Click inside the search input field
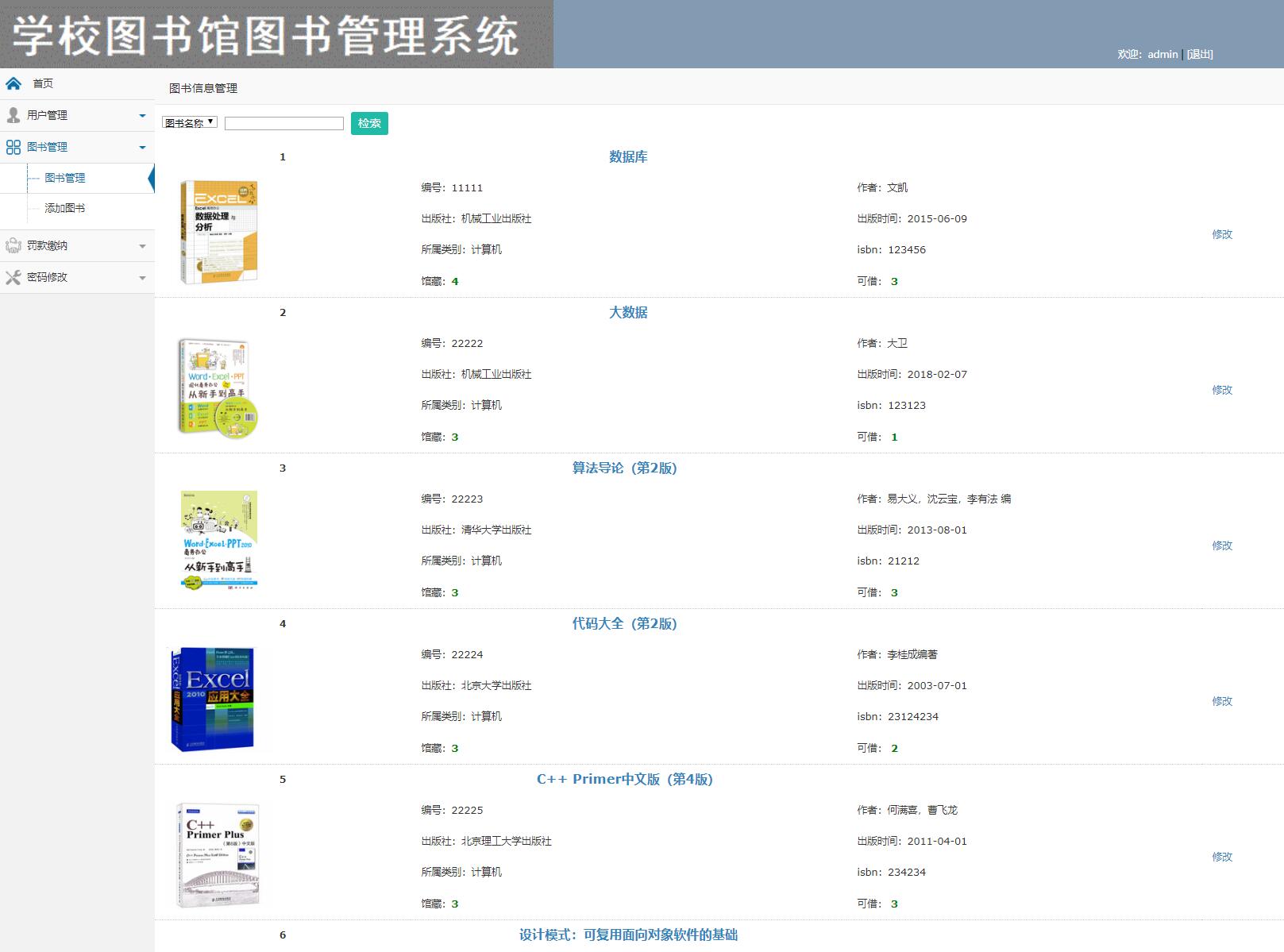The width and height of the screenshot is (1284, 952). point(283,122)
